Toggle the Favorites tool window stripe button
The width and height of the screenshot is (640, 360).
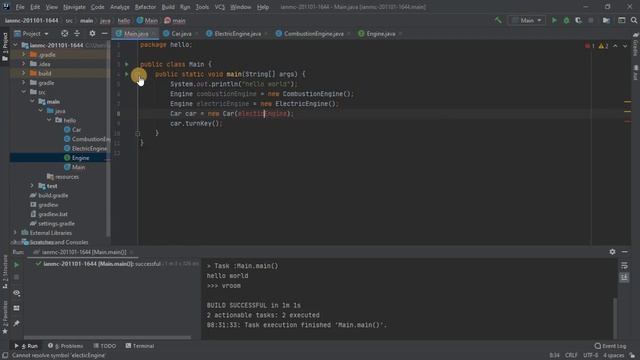[5, 317]
